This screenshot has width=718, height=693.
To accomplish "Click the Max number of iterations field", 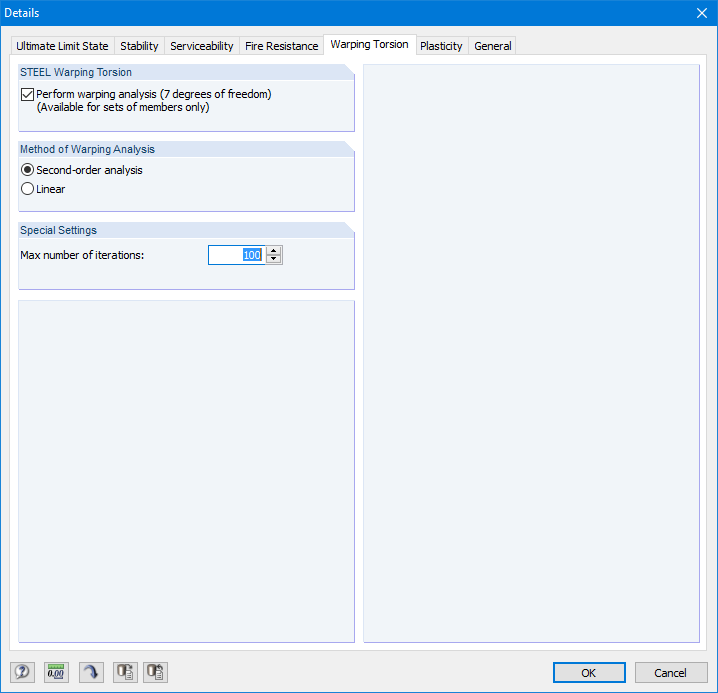I will point(237,255).
